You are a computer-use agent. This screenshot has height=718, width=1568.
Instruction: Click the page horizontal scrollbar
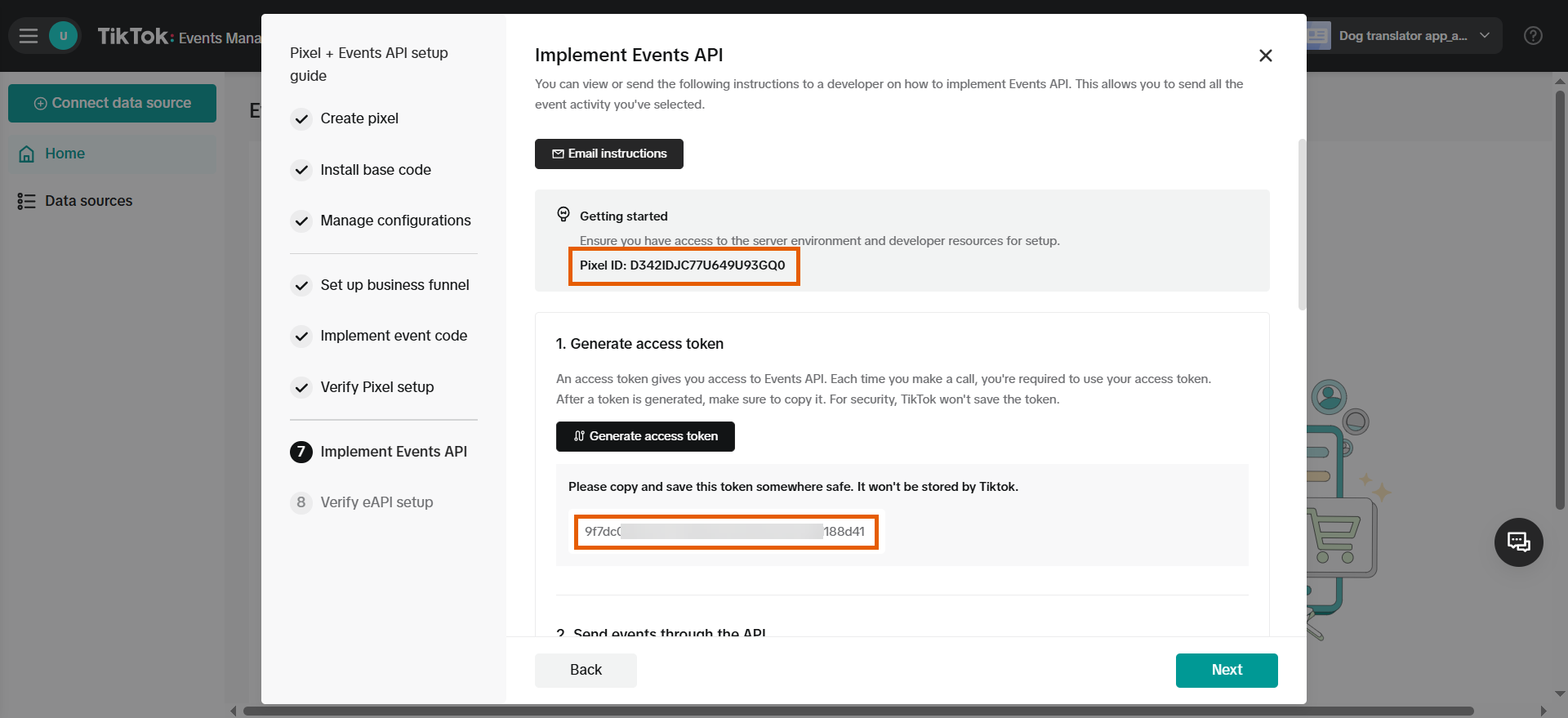tap(857, 711)
